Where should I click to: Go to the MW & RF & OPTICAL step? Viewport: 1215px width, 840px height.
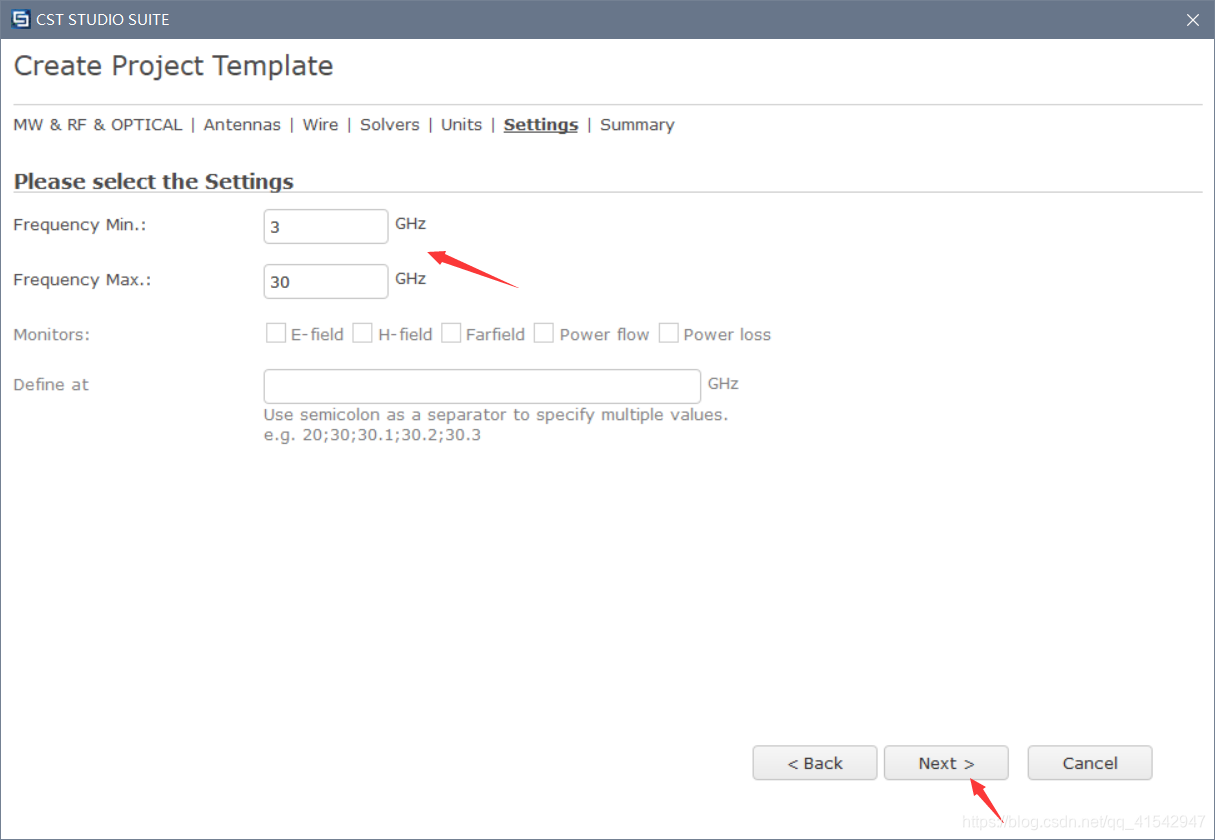[x=98, y=125]
